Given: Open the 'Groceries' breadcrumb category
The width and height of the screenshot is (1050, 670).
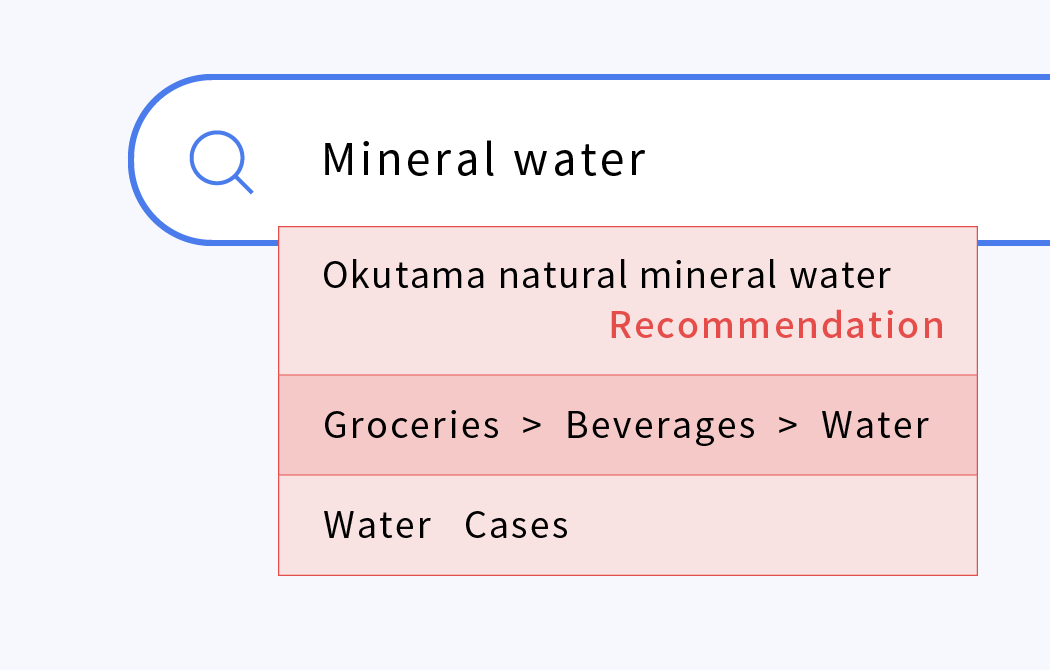Looking at the screenshot, I should (411, 426).
